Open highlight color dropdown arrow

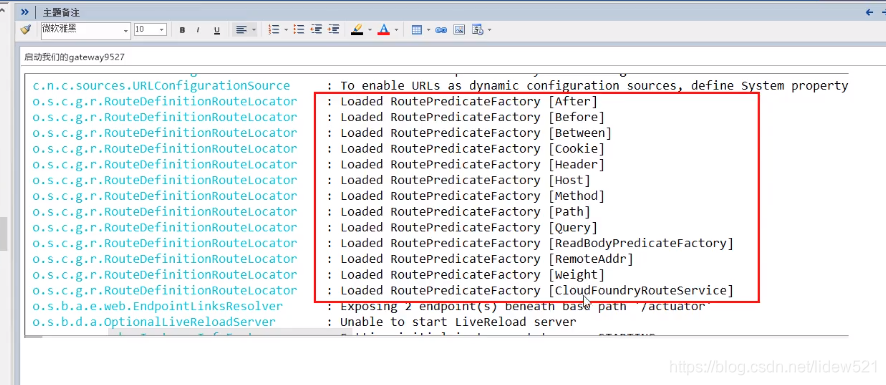[369, 30]
